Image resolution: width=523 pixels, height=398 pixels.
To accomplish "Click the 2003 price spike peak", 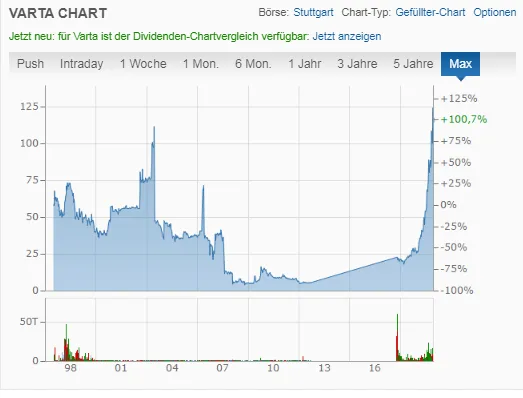I will [x=154, y=127].
